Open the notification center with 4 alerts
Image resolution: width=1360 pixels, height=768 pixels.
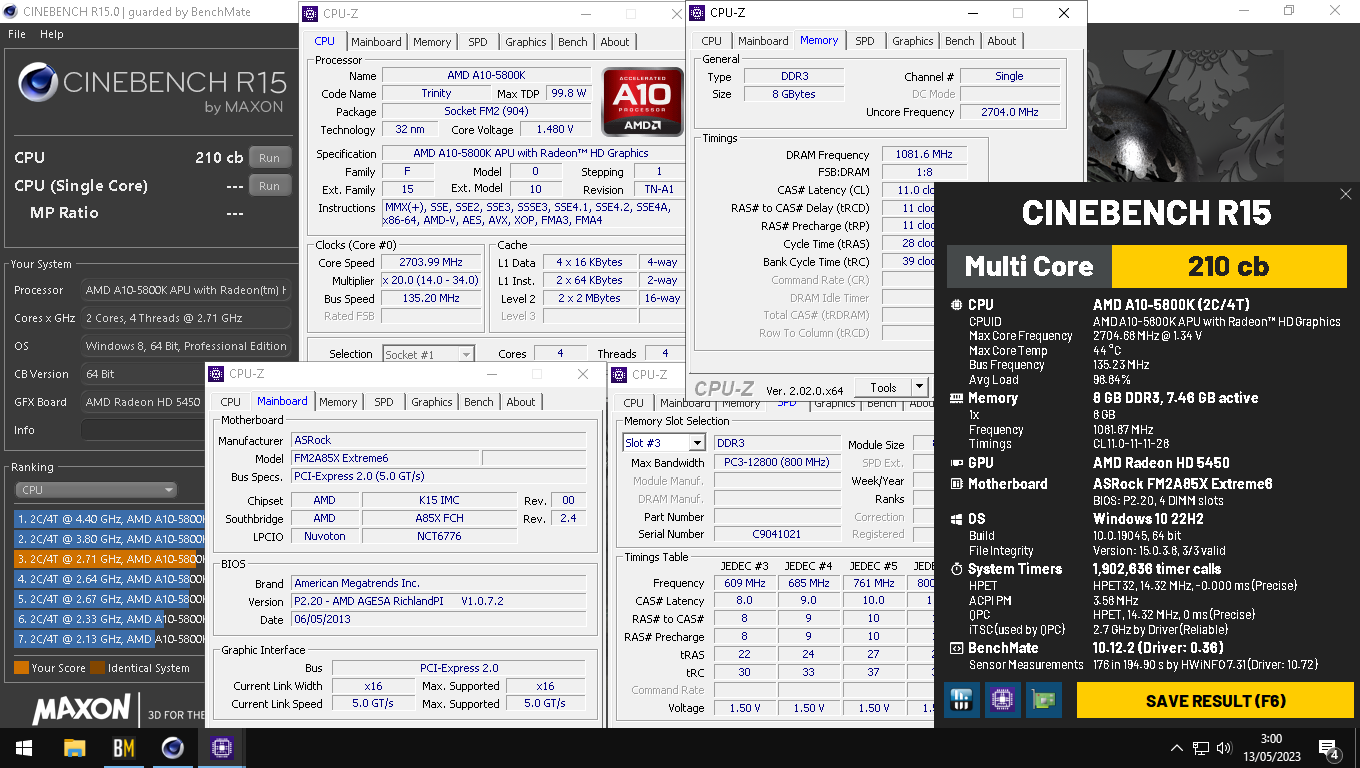click(x=1330, y=749)
